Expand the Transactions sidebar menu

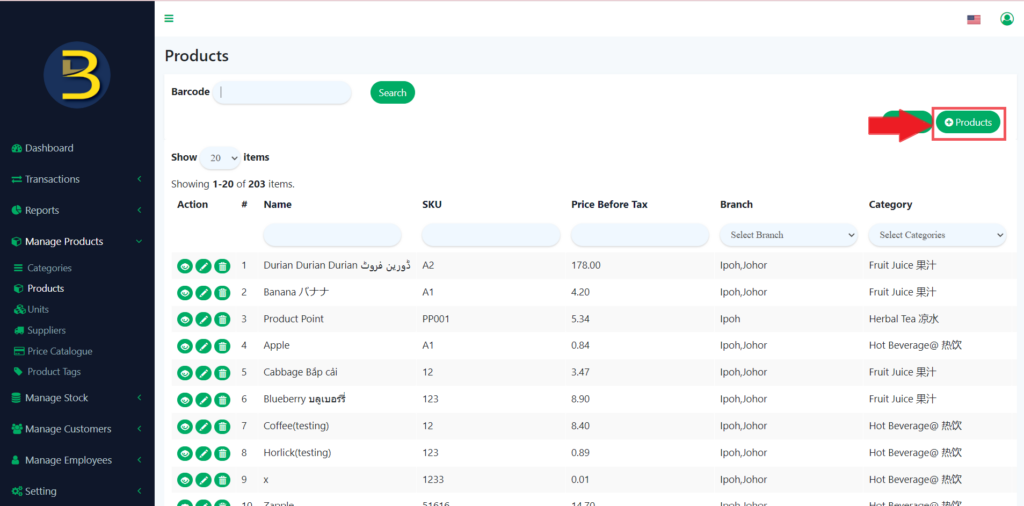pos(77,179)
